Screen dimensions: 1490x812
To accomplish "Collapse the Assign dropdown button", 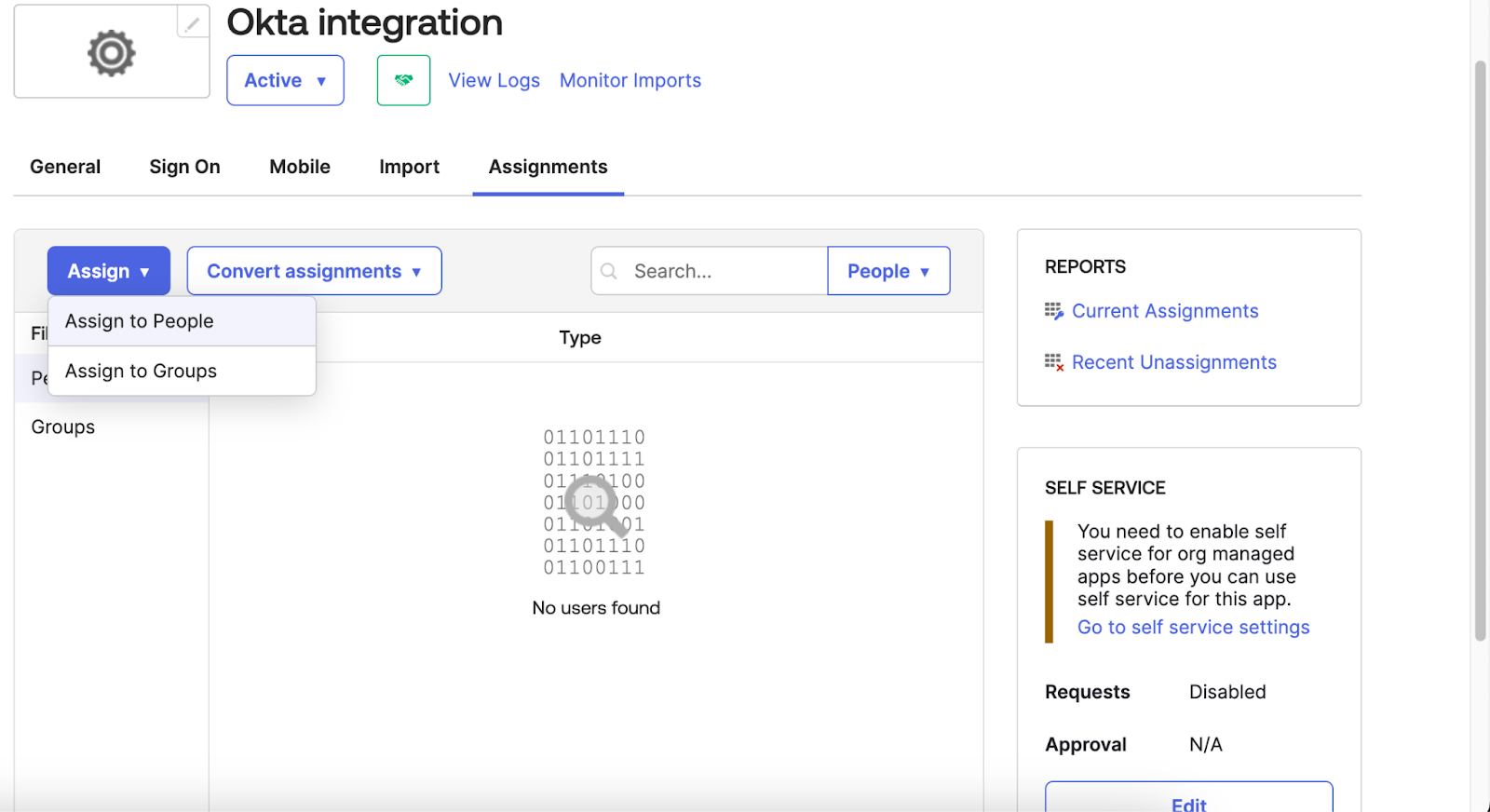I will pyautogui.click(x=109, y=271).
